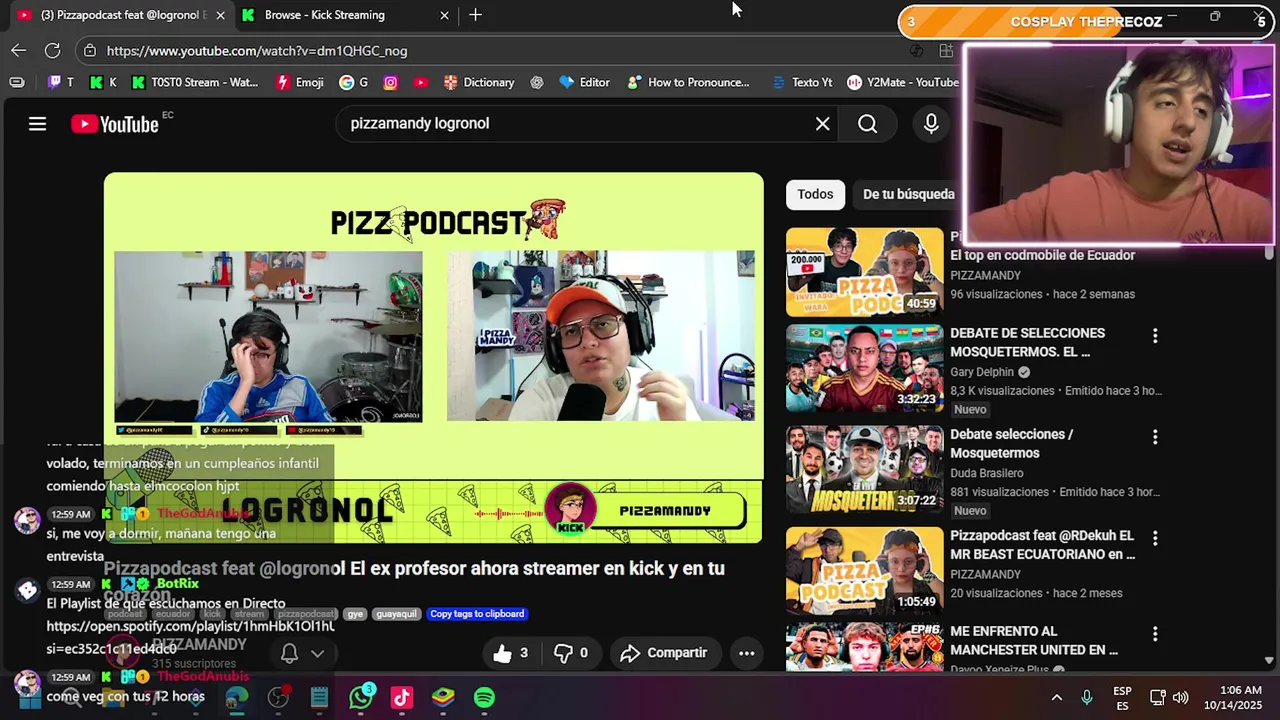Close the Browse - Kick Streaming tab
This screenshot has height=720, width=1280.
coord(445,15)
